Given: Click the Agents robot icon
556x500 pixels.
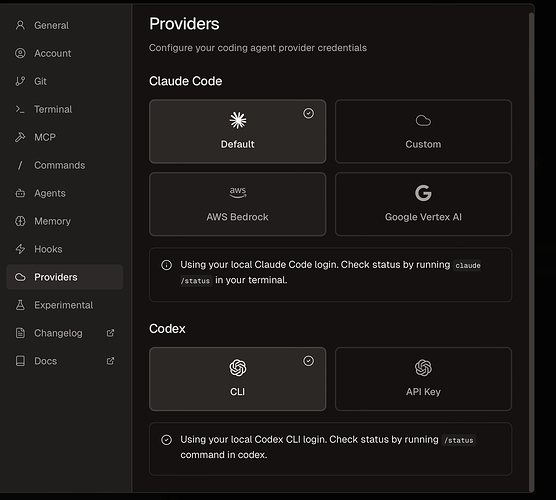Looking at the screenshot, I should pyautogui.click(x=20, y=193).
